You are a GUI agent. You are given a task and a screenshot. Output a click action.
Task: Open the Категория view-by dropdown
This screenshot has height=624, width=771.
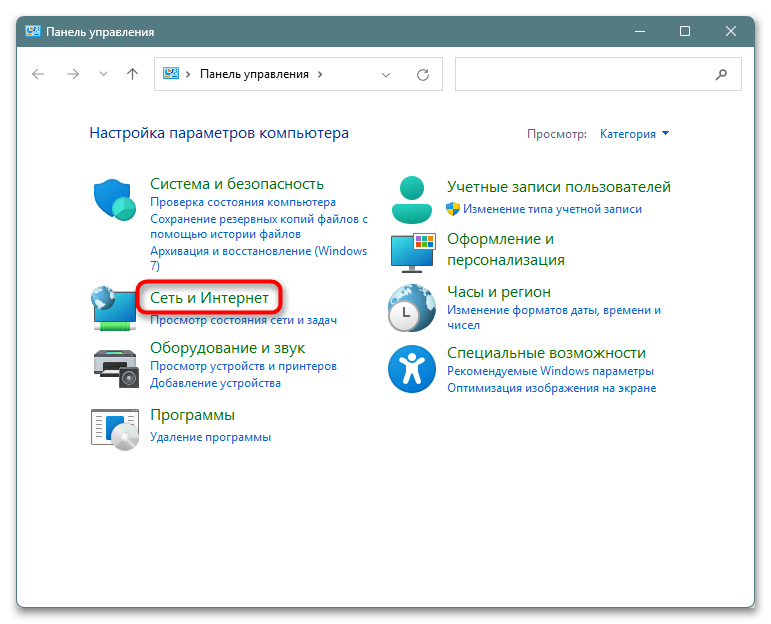[x=634, y=134]
